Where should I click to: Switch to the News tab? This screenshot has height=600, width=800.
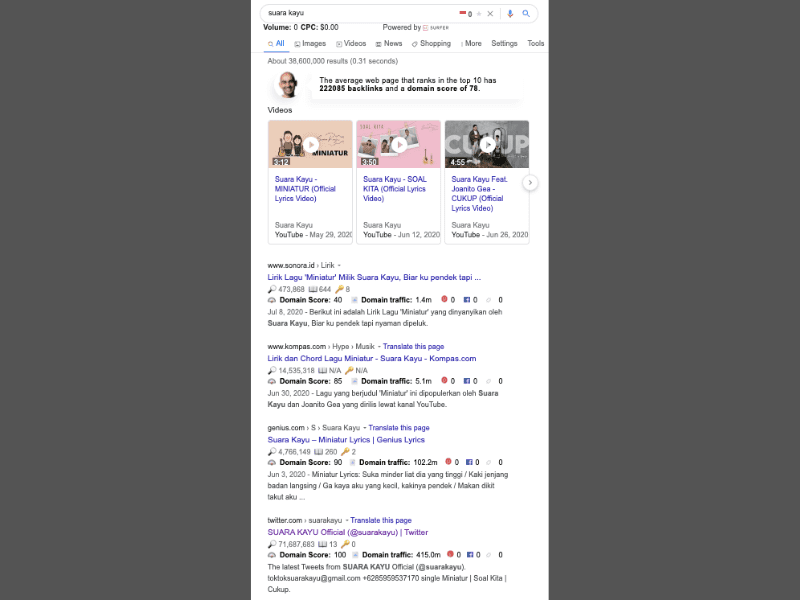(389, 44)
